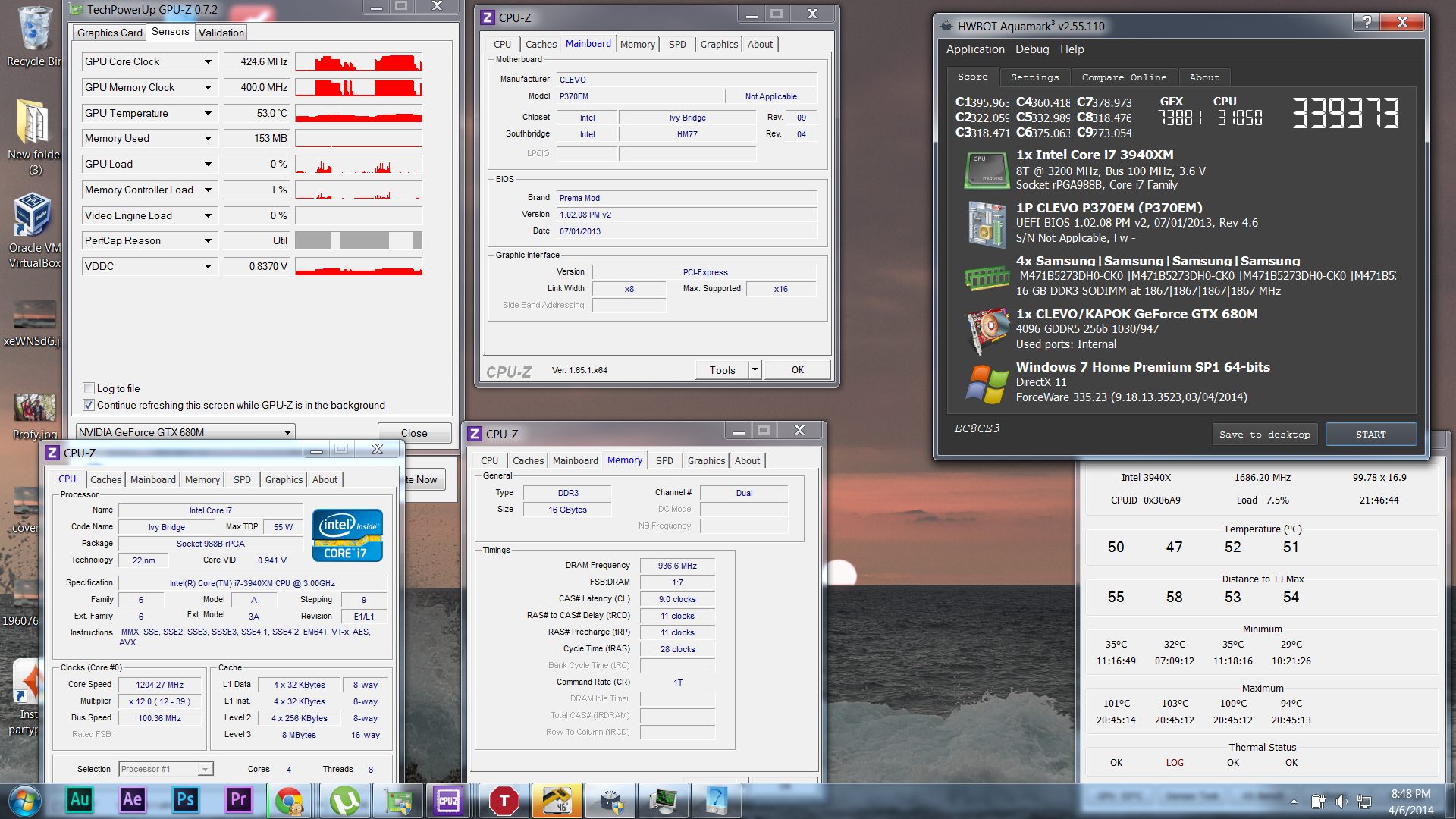Screen dimensions: 1456x819
Task: Uncheck Continue refreshing in background checkbox
Action: pos(89,405)
